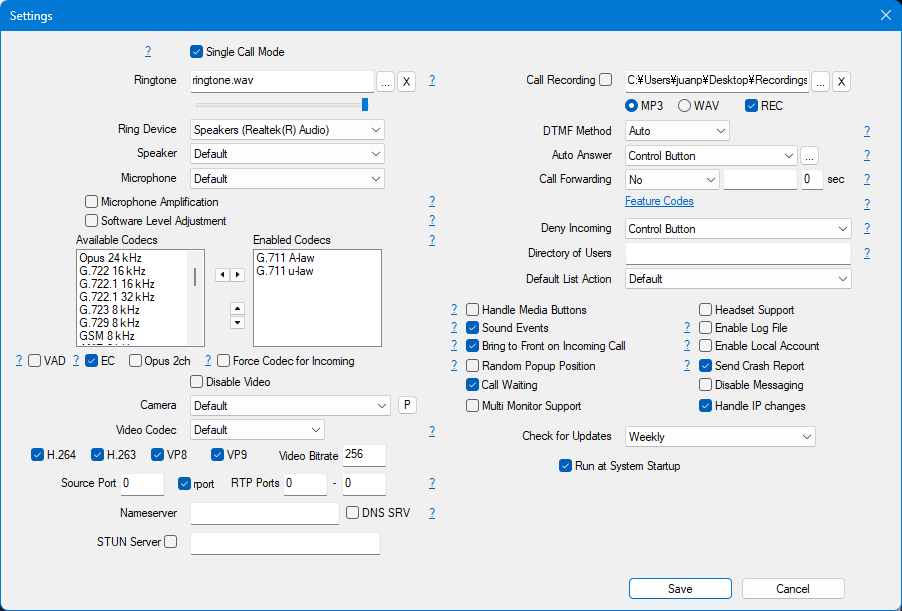The height and width of the screenshot is (611, 902).
Task: Click the P button beside Camera
Action: (407, 405)
